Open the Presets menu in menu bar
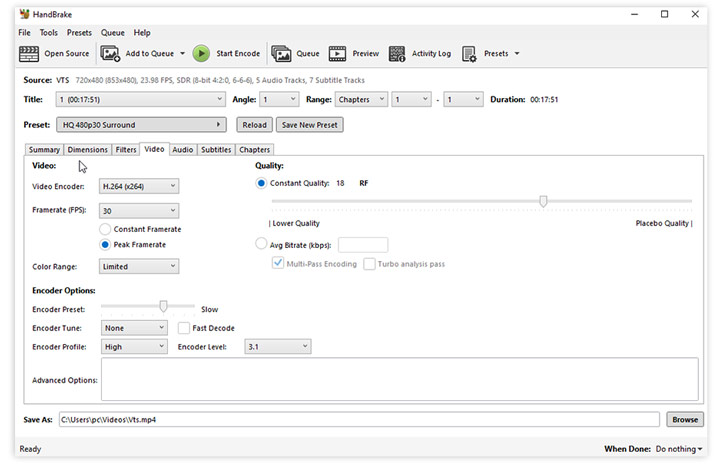Image resolution: width=720 pixels, height=466 pixels. (x=79, y=33)
